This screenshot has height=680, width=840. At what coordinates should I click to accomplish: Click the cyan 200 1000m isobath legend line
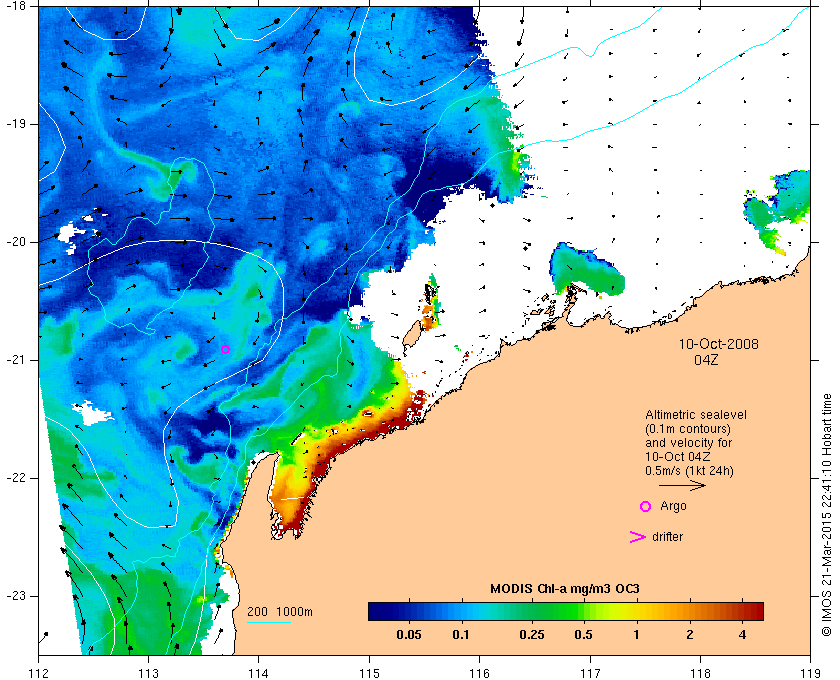point(269,622)
